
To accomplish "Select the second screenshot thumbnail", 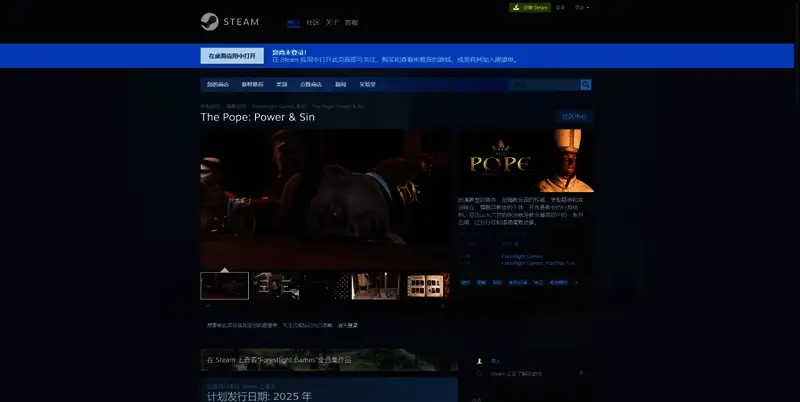I will pos(275,286).
